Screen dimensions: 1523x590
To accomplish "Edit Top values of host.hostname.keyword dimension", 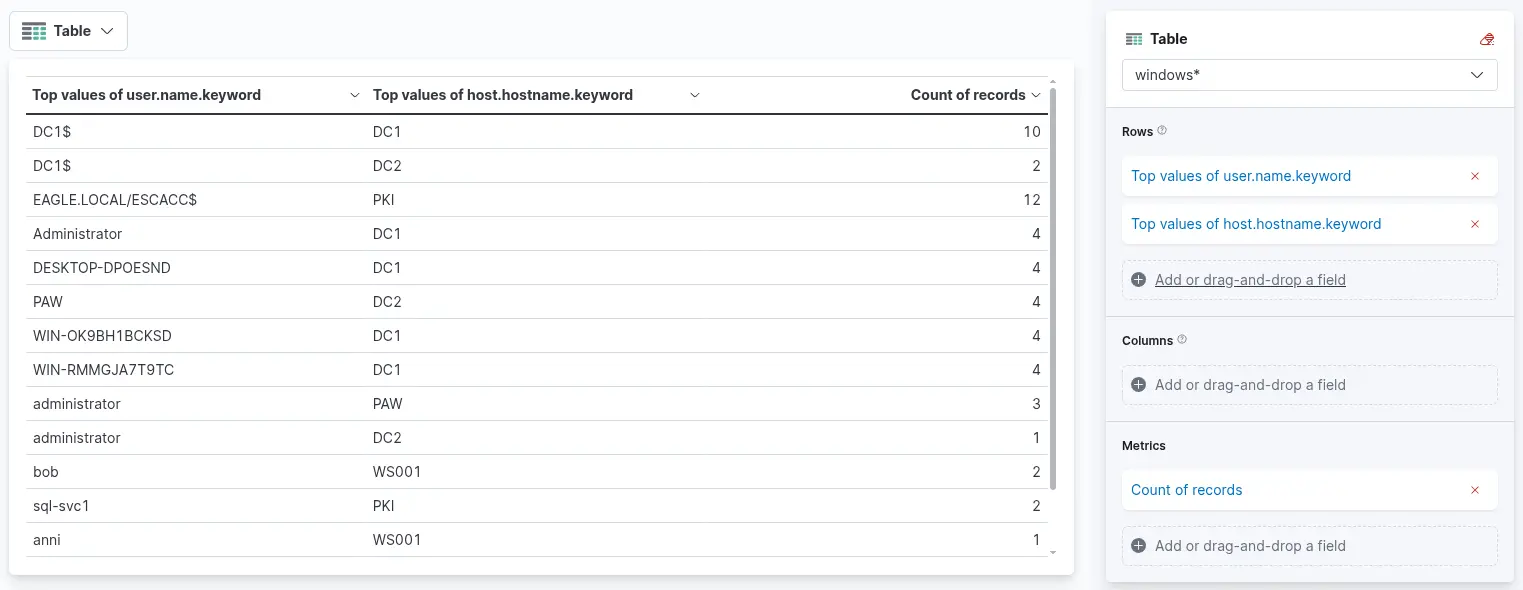I will 1256,224.
